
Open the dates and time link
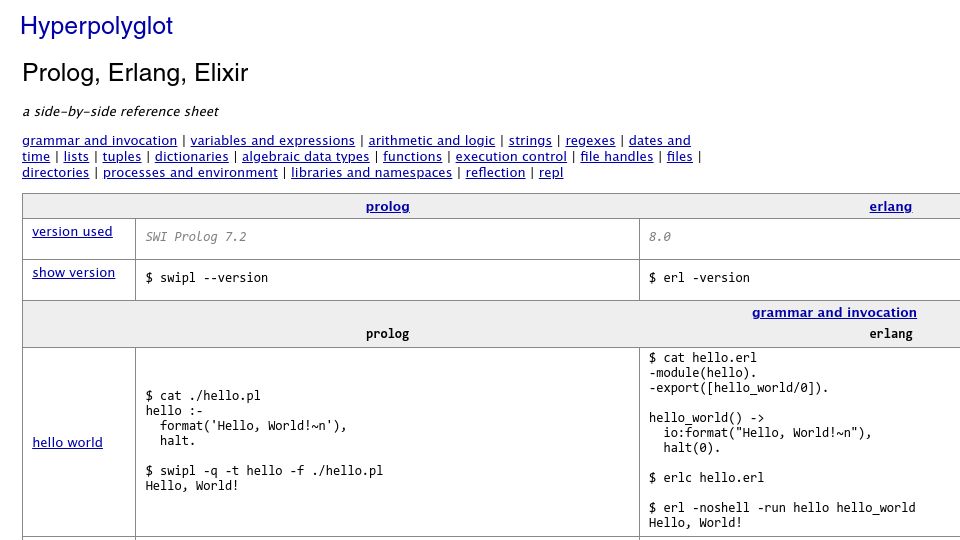tap(659, 141)
